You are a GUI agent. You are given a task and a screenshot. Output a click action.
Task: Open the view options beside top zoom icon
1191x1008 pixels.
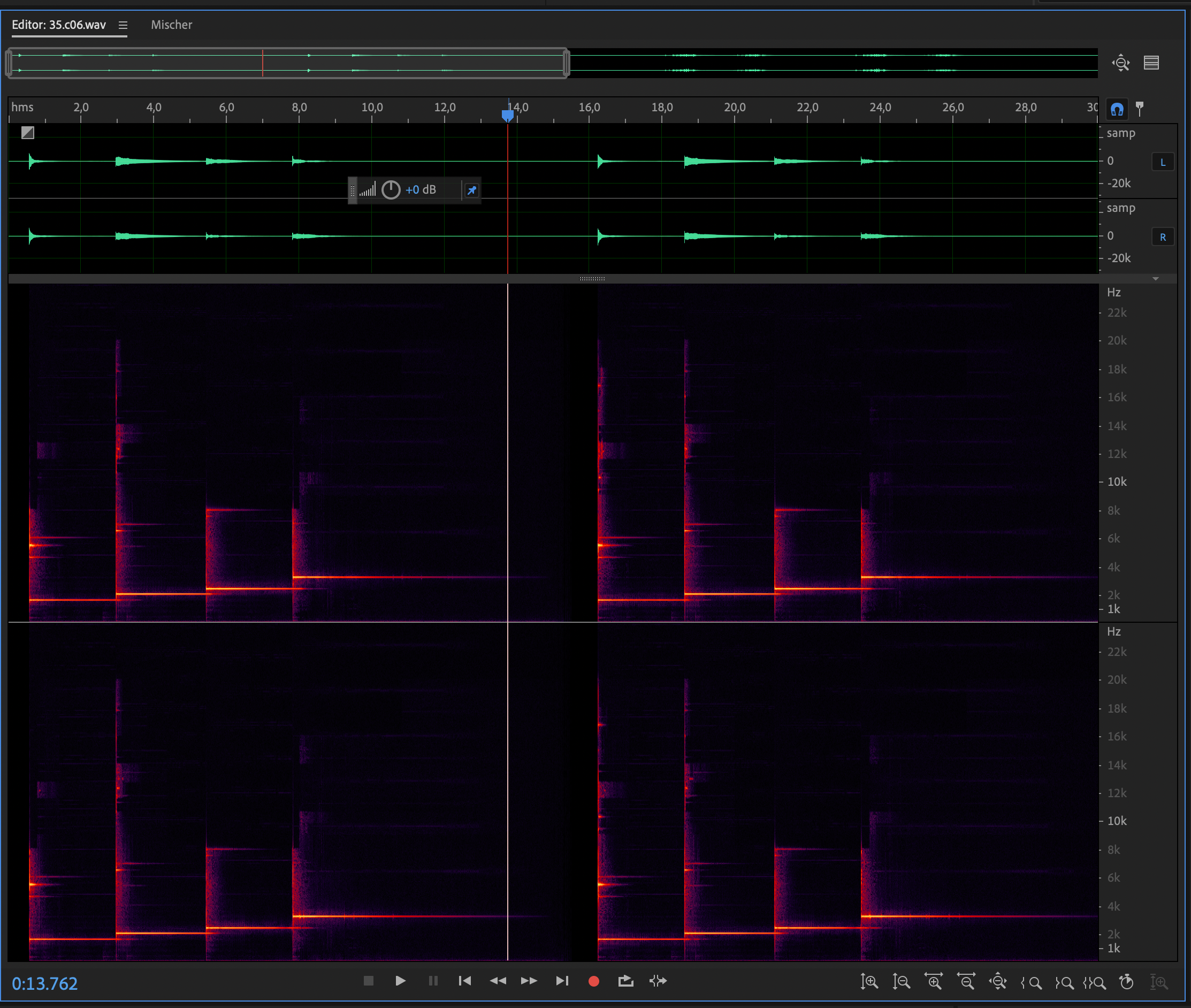pyautogui.click(x=1151, y=62)
